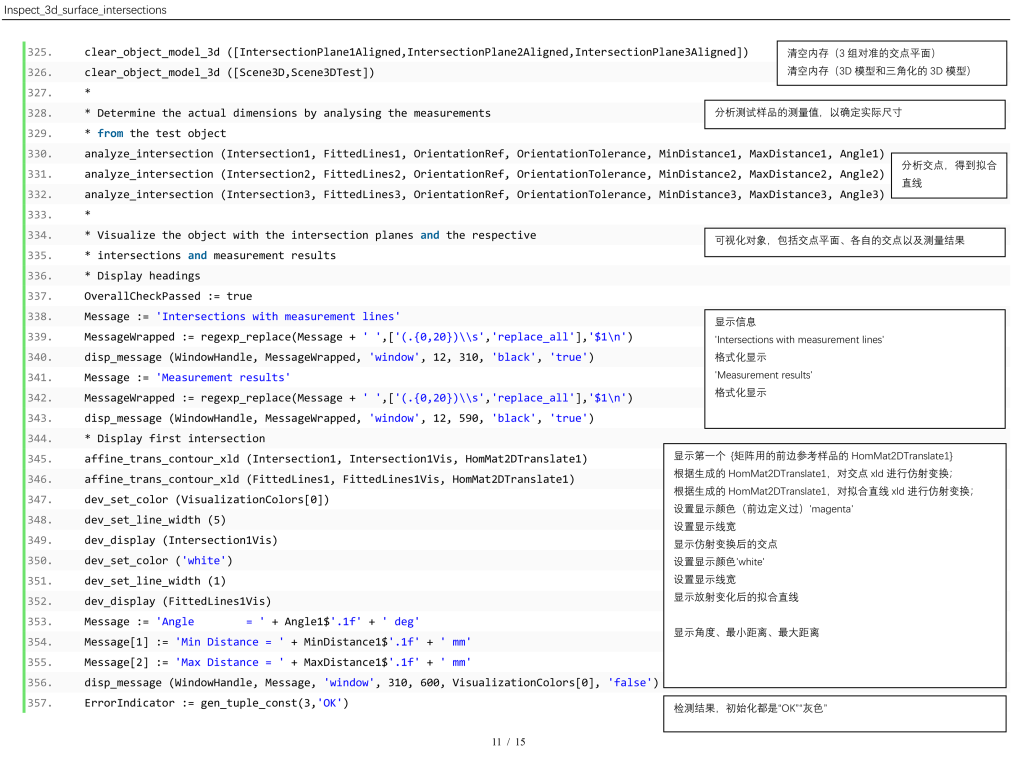
Task: Click the 'Measurement results' string on line 341
Action: 223,377
